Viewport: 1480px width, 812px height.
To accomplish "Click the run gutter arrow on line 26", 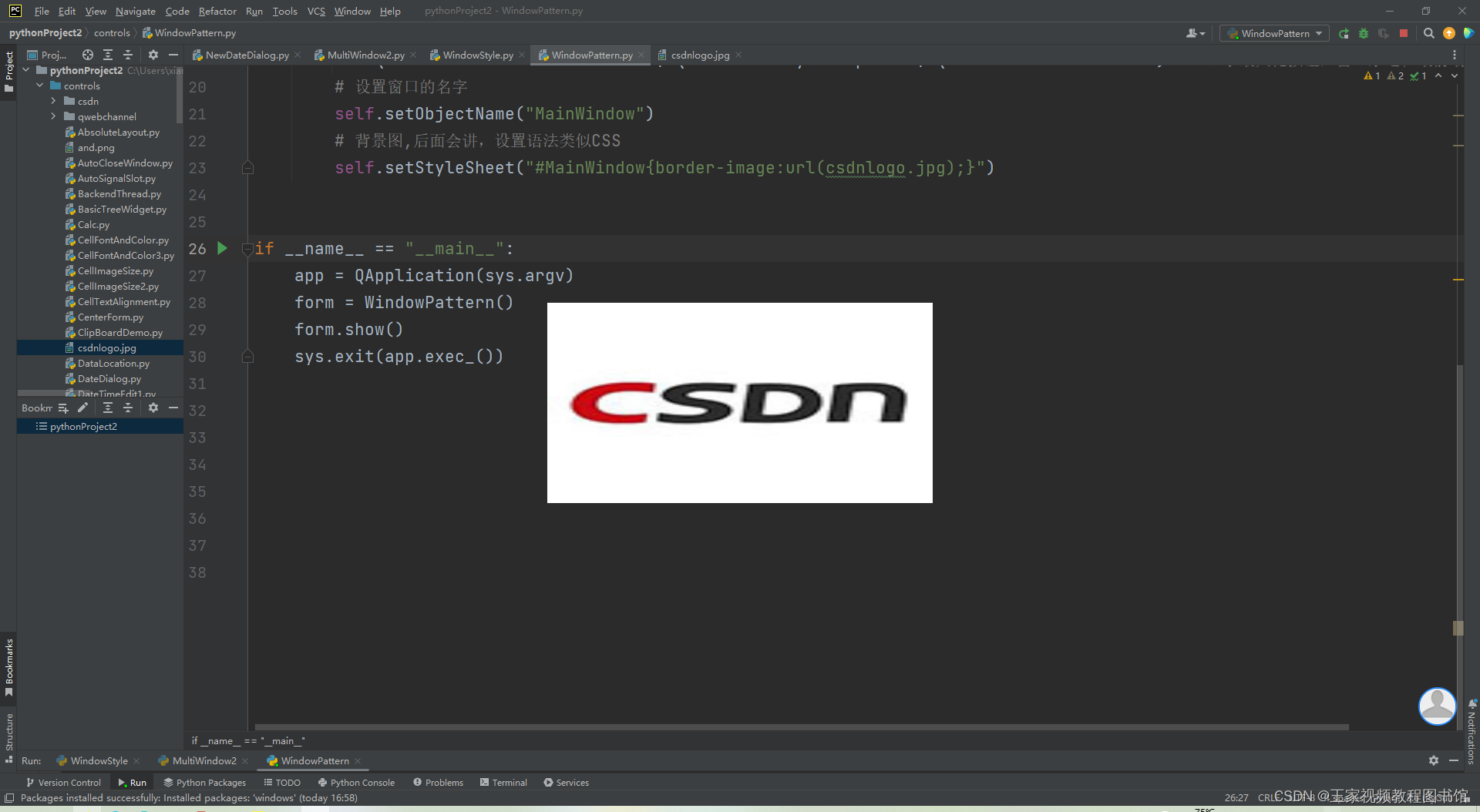I will coord(222,248).
